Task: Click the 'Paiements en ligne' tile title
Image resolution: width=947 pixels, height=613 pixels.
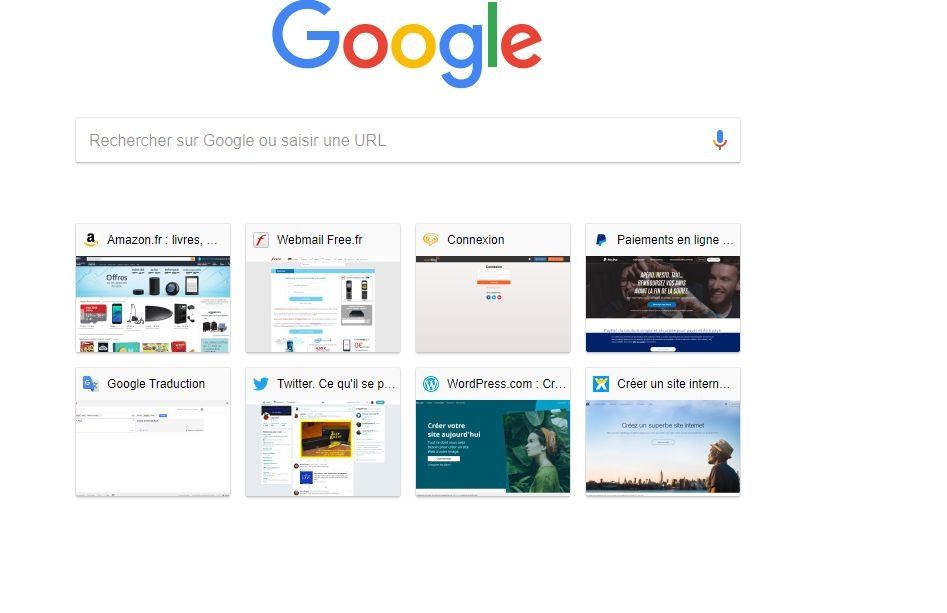Action: [675, 240]
